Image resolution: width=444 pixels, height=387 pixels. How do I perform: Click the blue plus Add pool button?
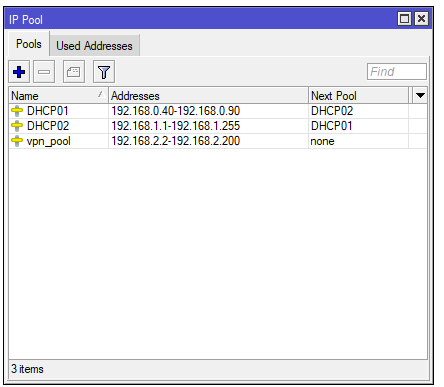pyautogui.click(x=19, y=72)
